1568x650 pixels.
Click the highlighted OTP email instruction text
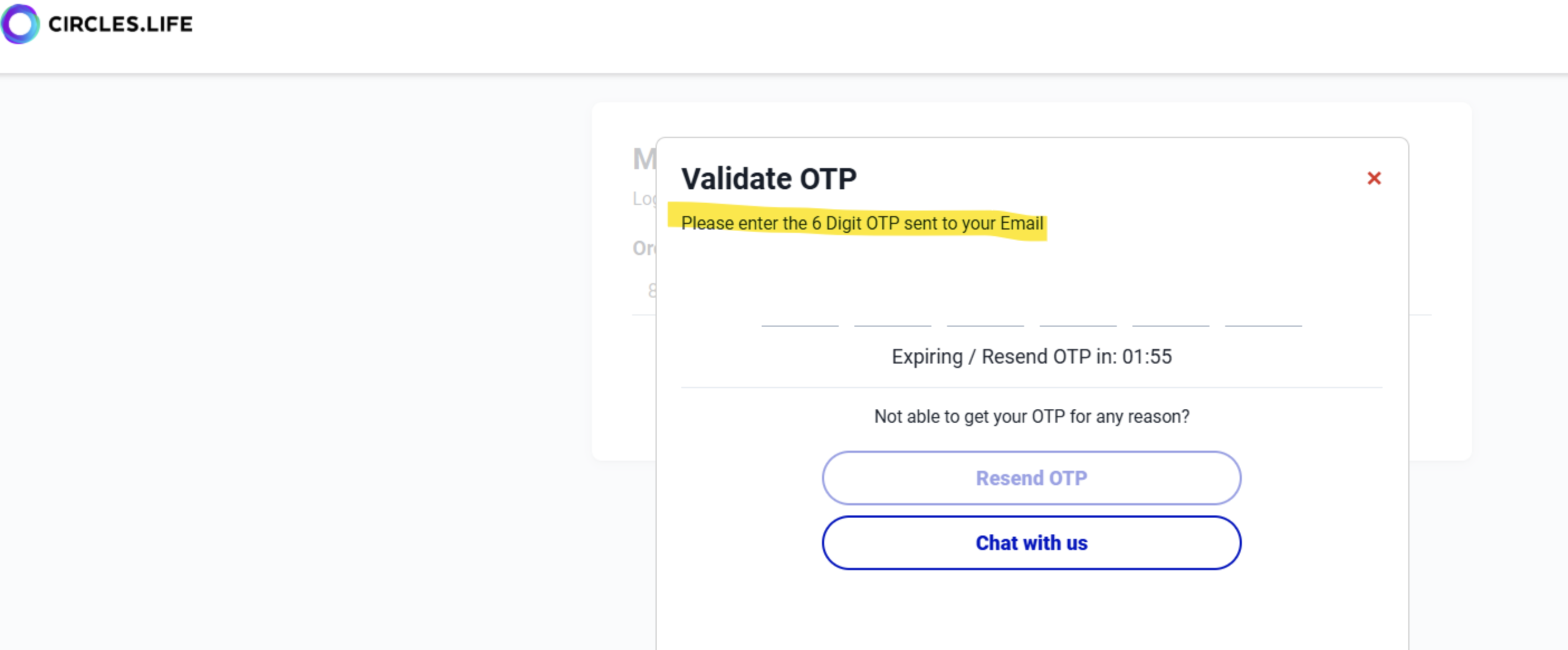(861, 223)
